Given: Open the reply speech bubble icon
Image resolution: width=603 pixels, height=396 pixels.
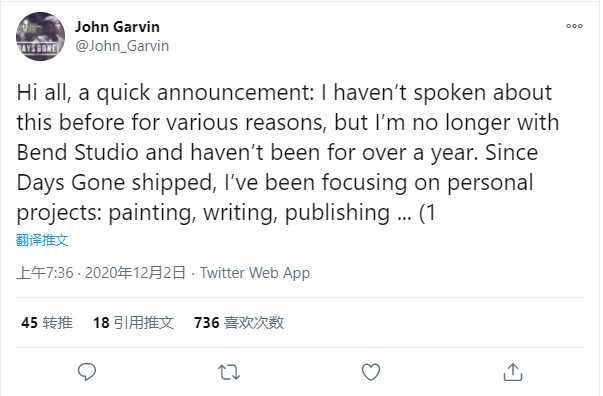Looking at the screenshot, I should click(87, 372).
